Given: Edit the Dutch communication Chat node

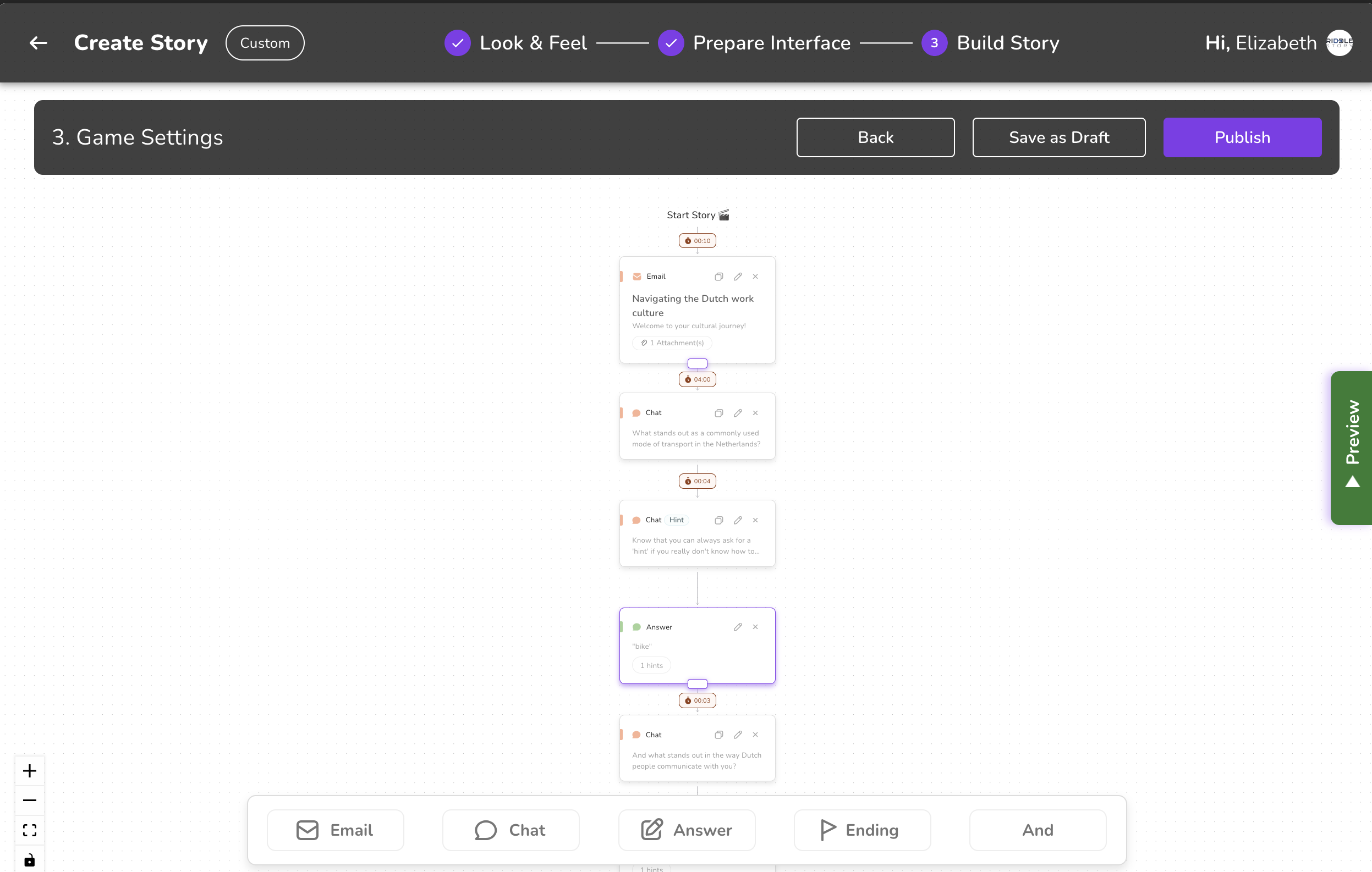Looking at the screenshot, I should [738, 735].
